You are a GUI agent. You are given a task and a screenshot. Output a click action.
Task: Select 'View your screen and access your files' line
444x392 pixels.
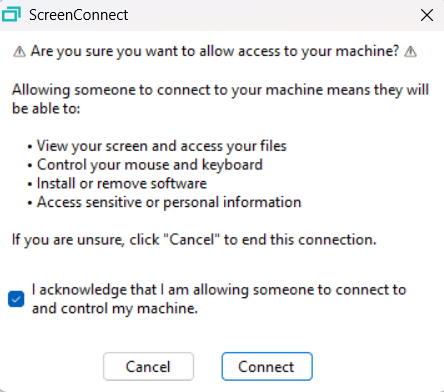161,146
